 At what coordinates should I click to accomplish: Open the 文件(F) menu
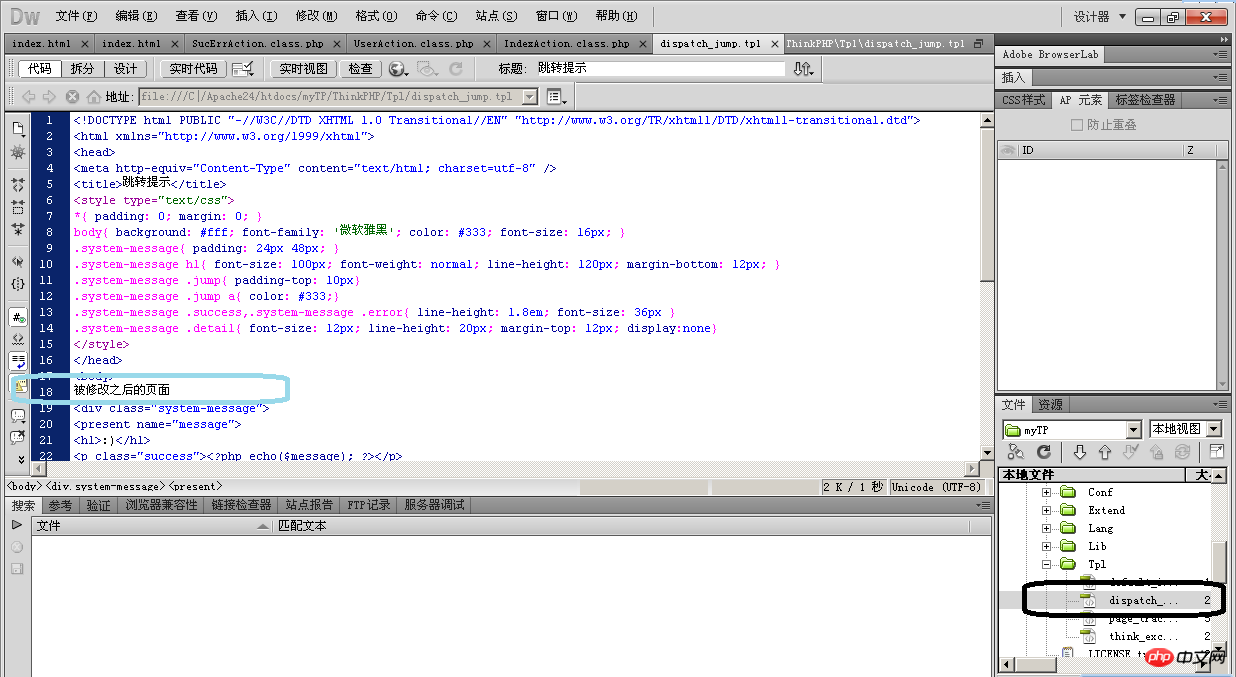tap(77, 16)
